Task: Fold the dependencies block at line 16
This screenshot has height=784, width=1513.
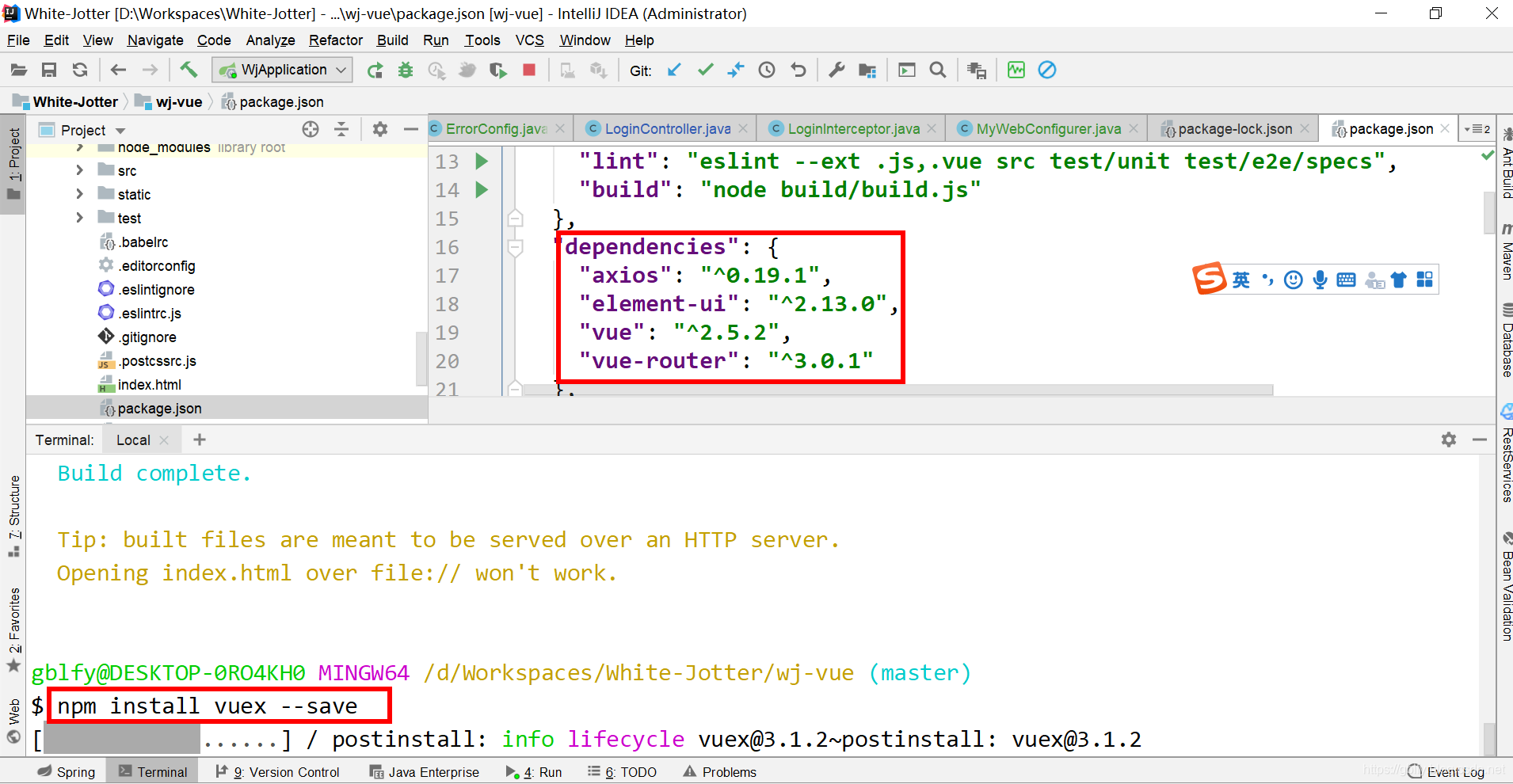Action: (x=515, y=248)
